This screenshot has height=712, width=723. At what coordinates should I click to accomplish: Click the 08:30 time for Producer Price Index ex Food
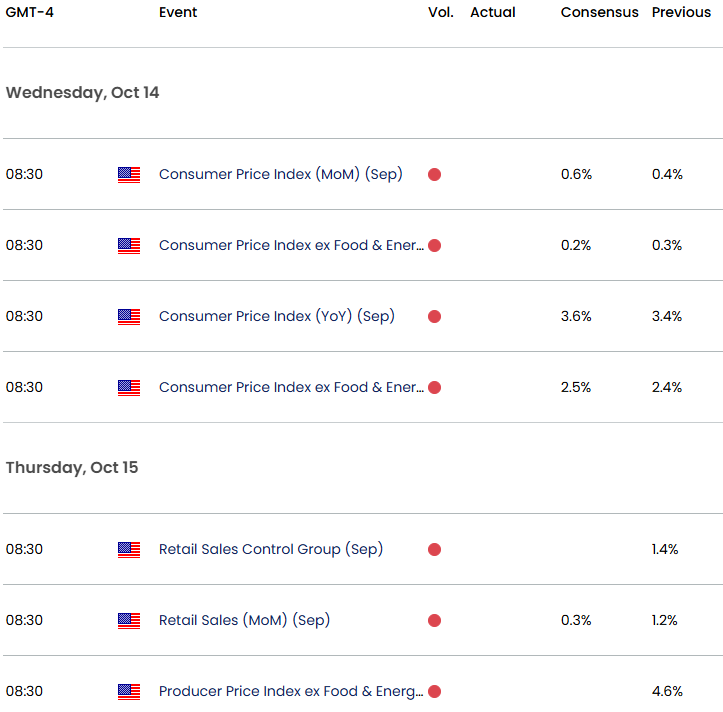pyautogui.click(x=24, y=691)
